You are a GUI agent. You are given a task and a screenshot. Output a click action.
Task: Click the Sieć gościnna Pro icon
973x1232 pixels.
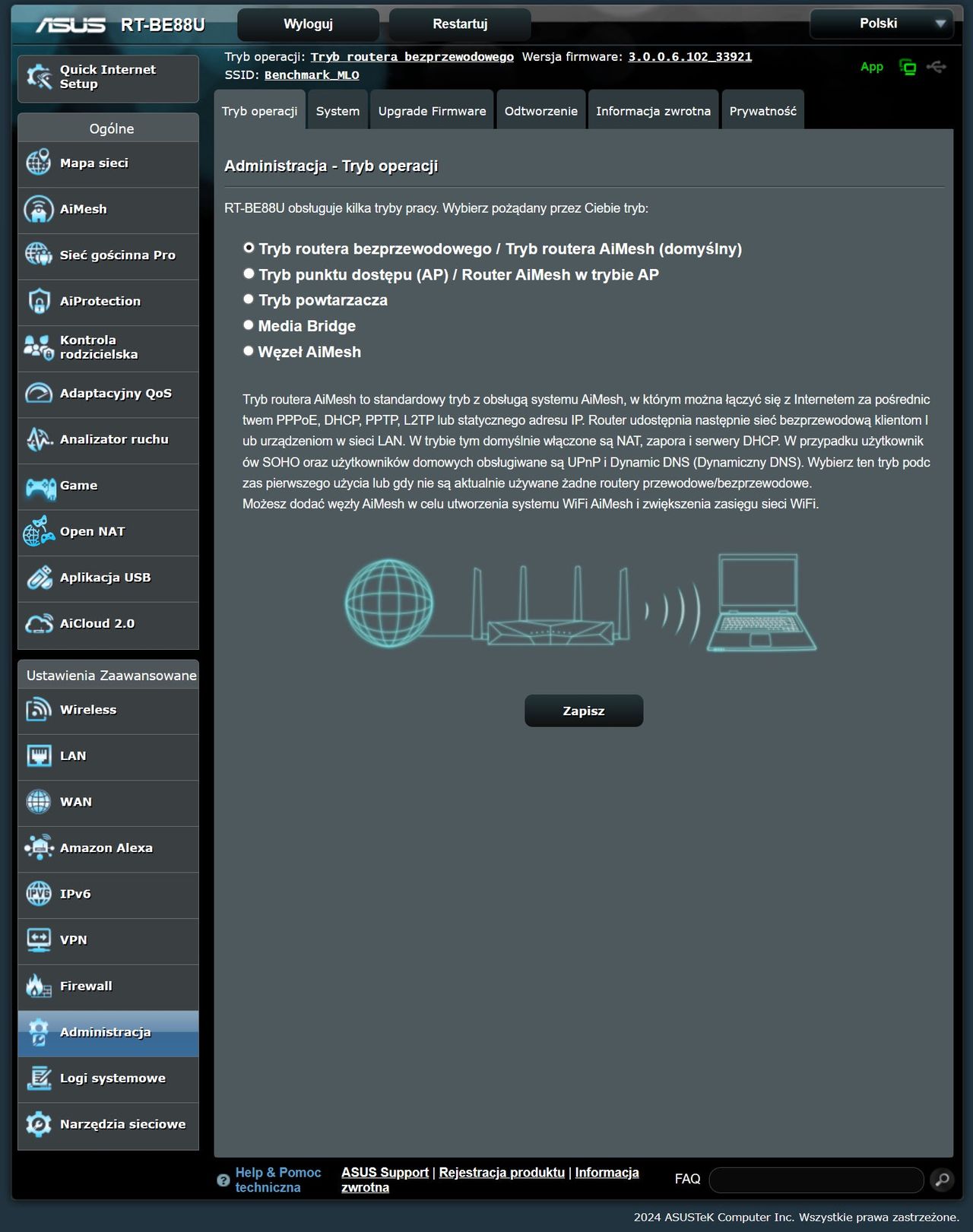tap(38, 255)
